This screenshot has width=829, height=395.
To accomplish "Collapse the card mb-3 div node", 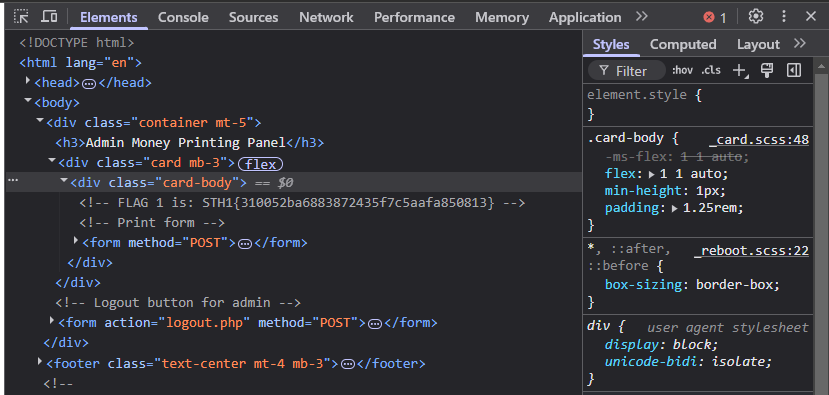I will click(x=52, y=160).
